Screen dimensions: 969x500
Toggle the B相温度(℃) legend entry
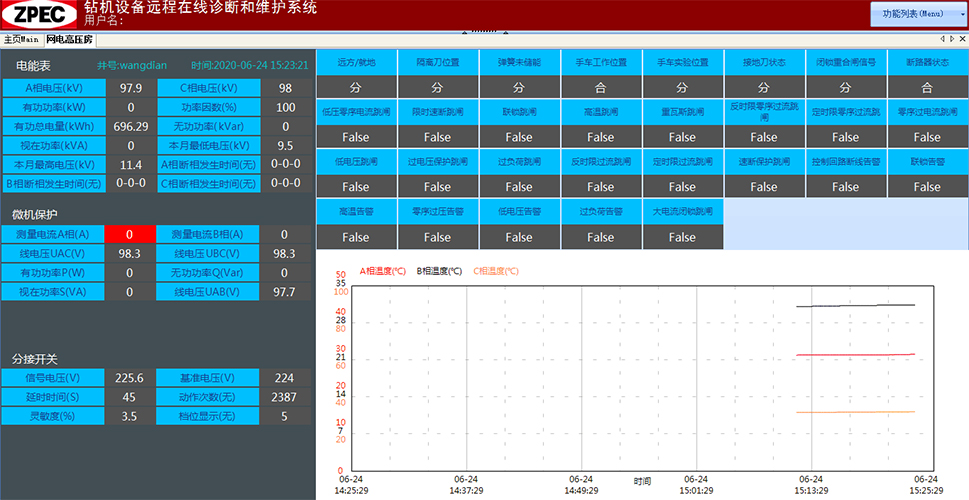coord(439,271)
